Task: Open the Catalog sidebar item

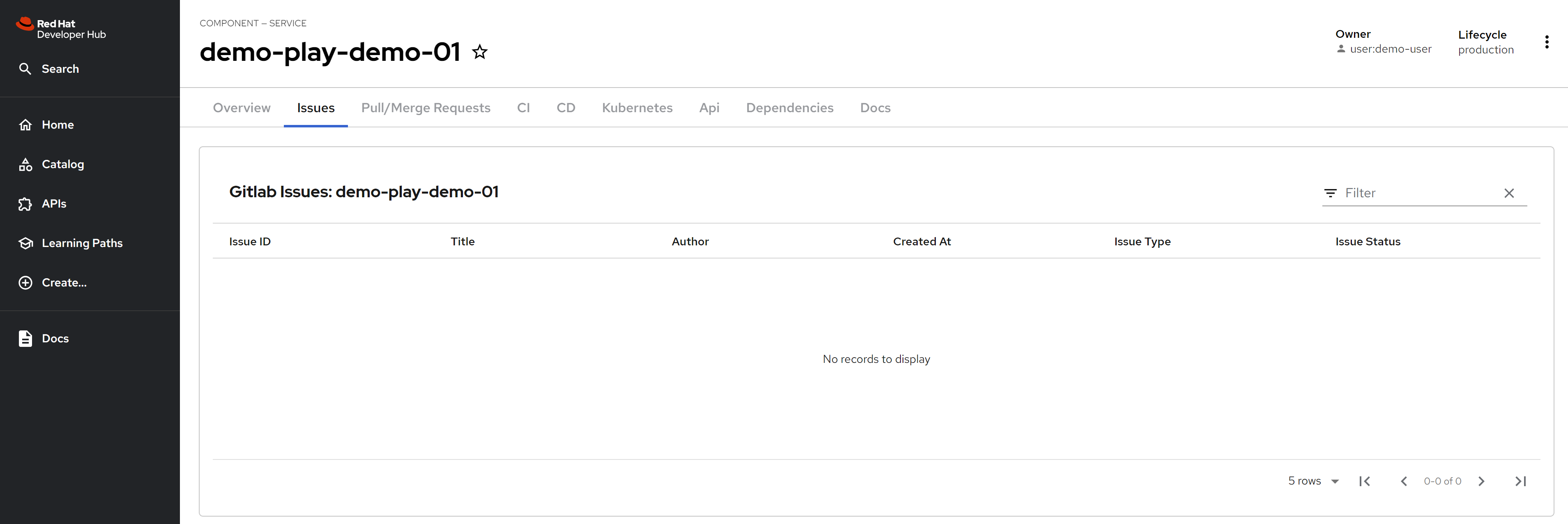Action: tap(62, 164)
